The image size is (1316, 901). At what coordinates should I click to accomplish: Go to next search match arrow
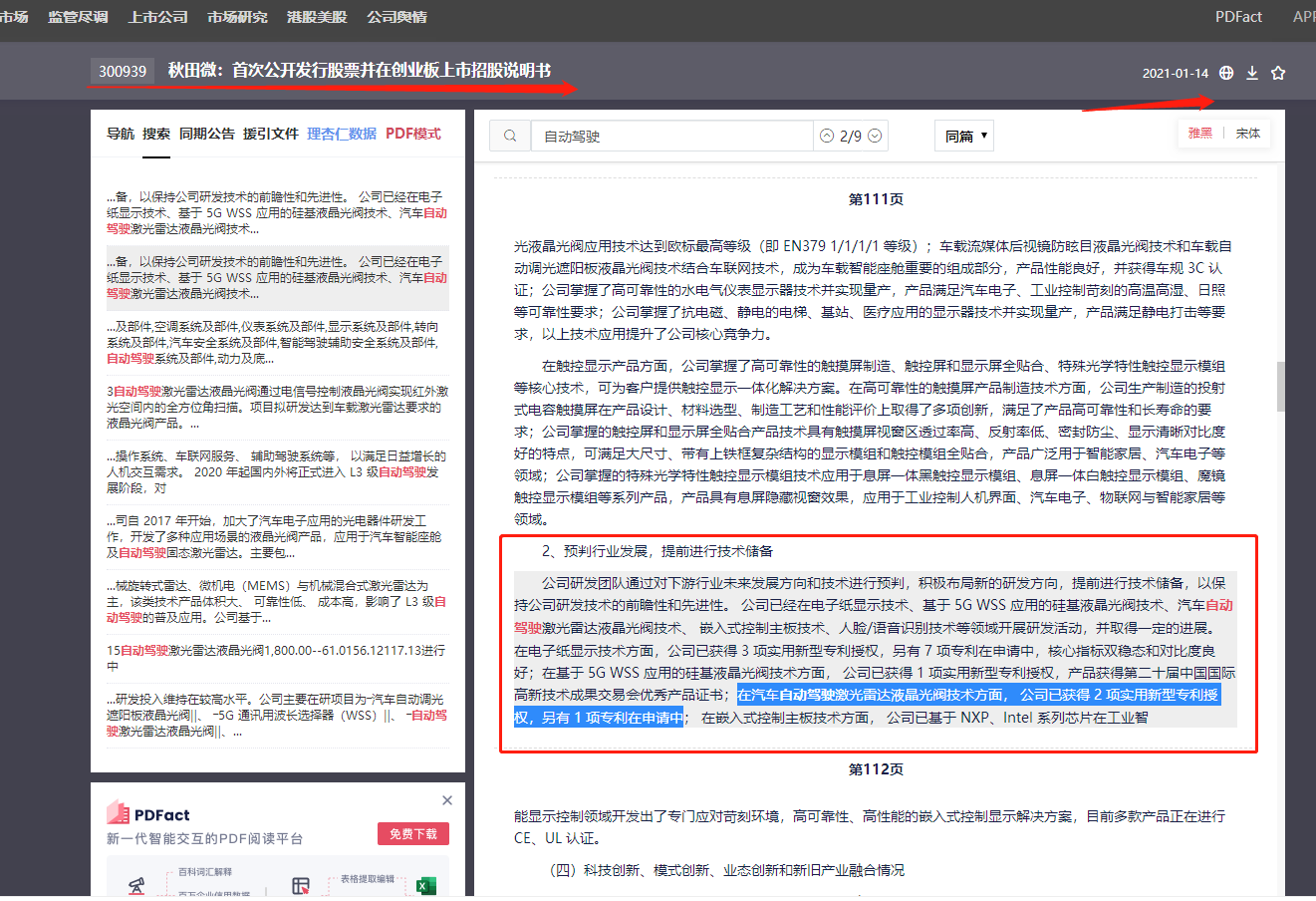tap(875, 137)
